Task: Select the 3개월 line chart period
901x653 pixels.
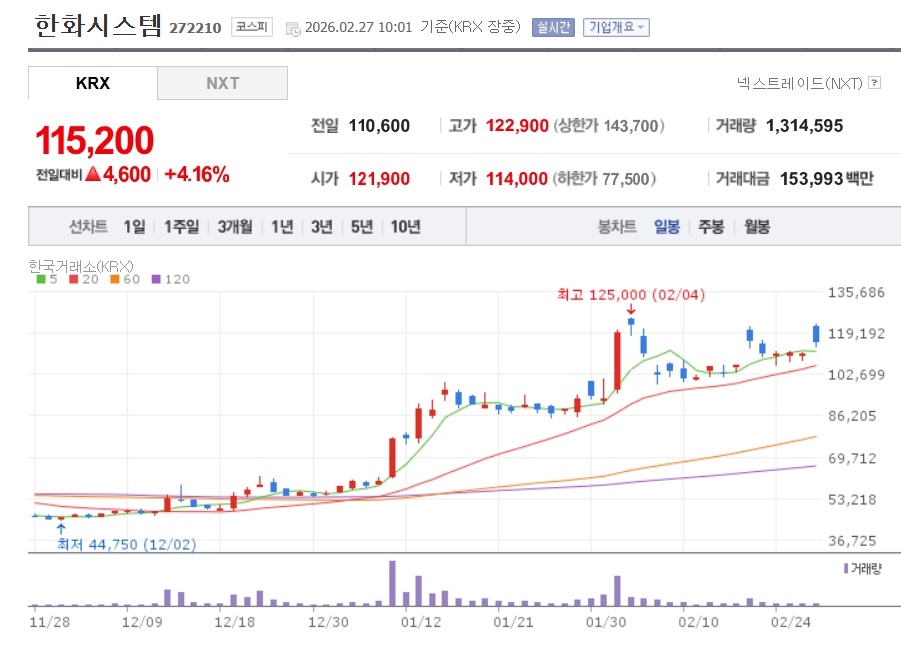Action: (235, 227)
